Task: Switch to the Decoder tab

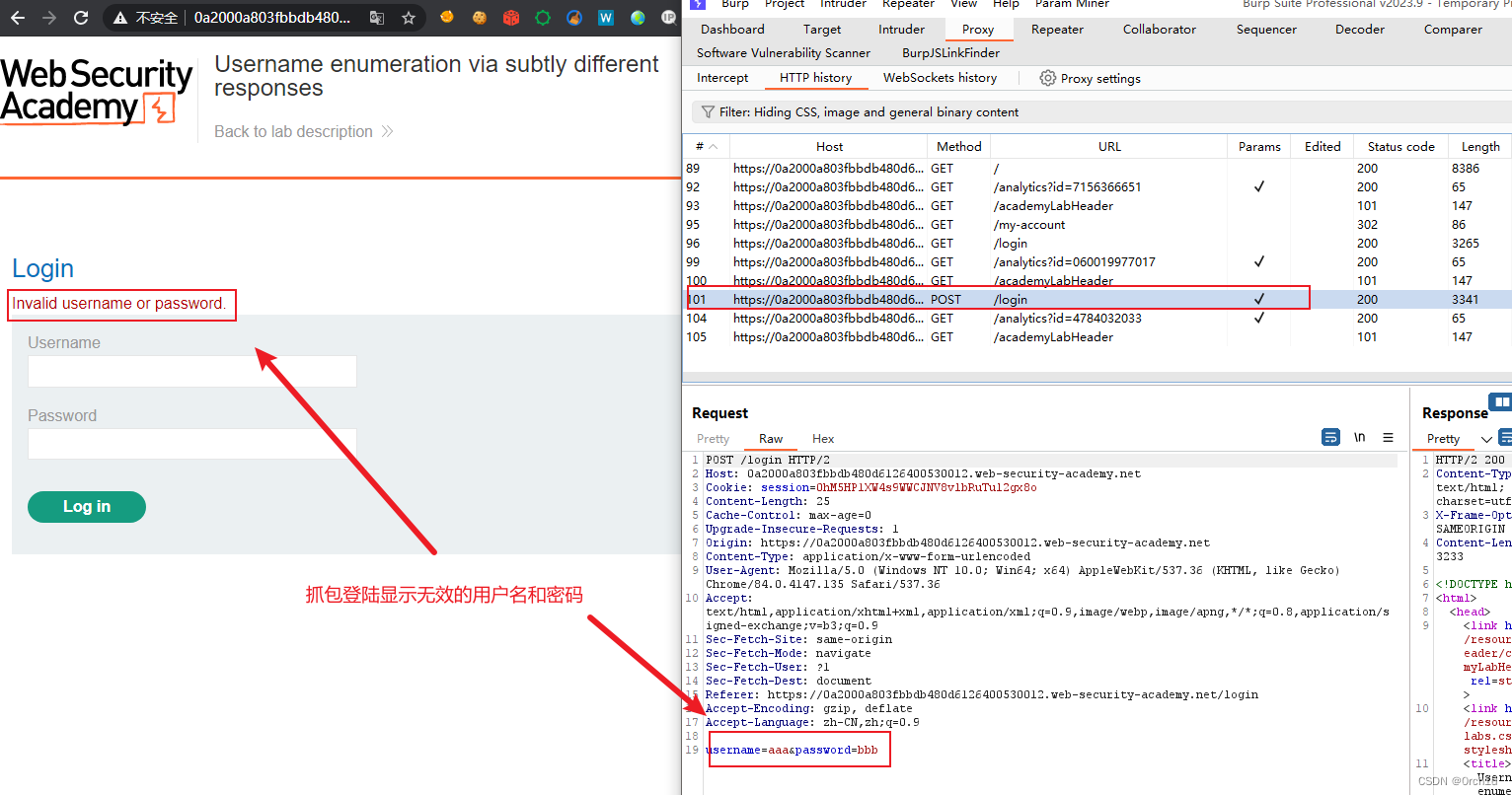Action: click(1360, 30)
